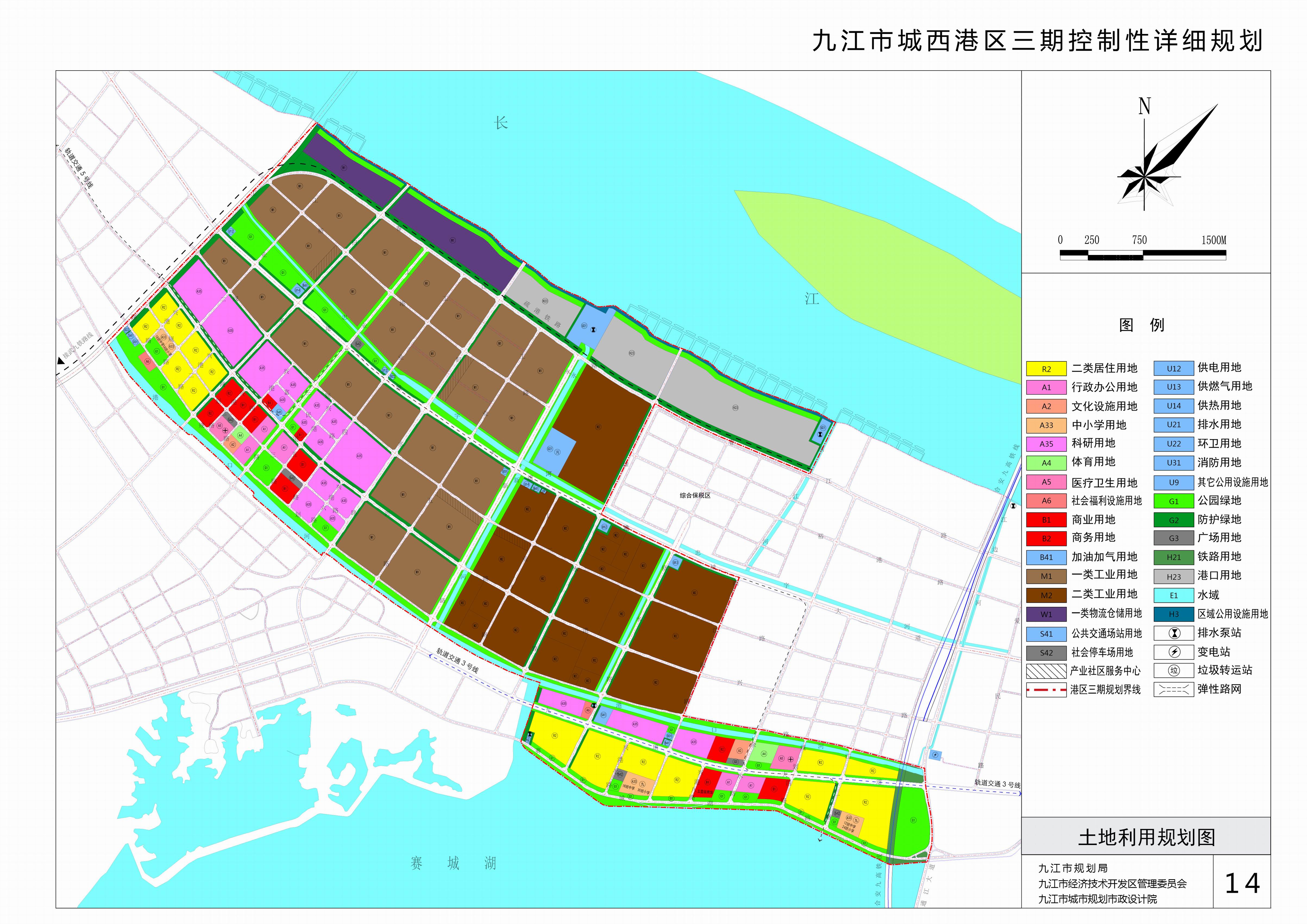
Task: Select the cyan E1 water legend swatch
Action: 1174,596
